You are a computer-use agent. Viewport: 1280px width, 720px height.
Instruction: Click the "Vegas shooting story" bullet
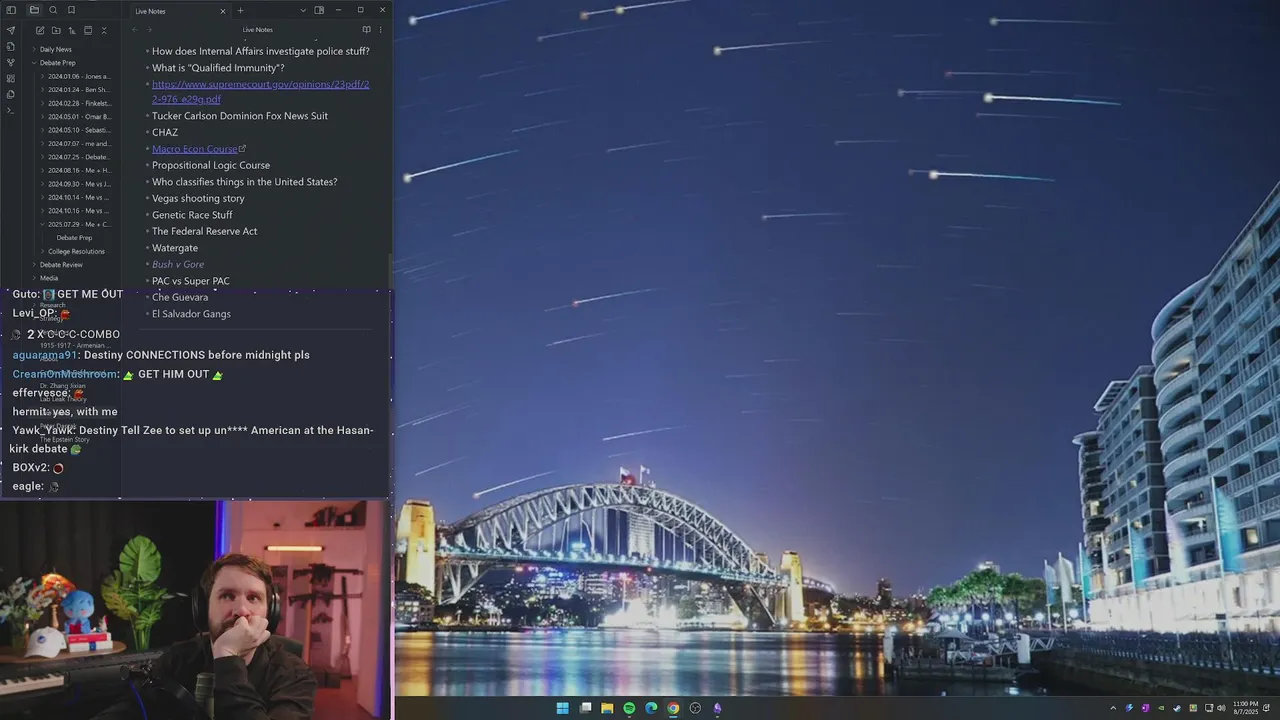(198, 198)
